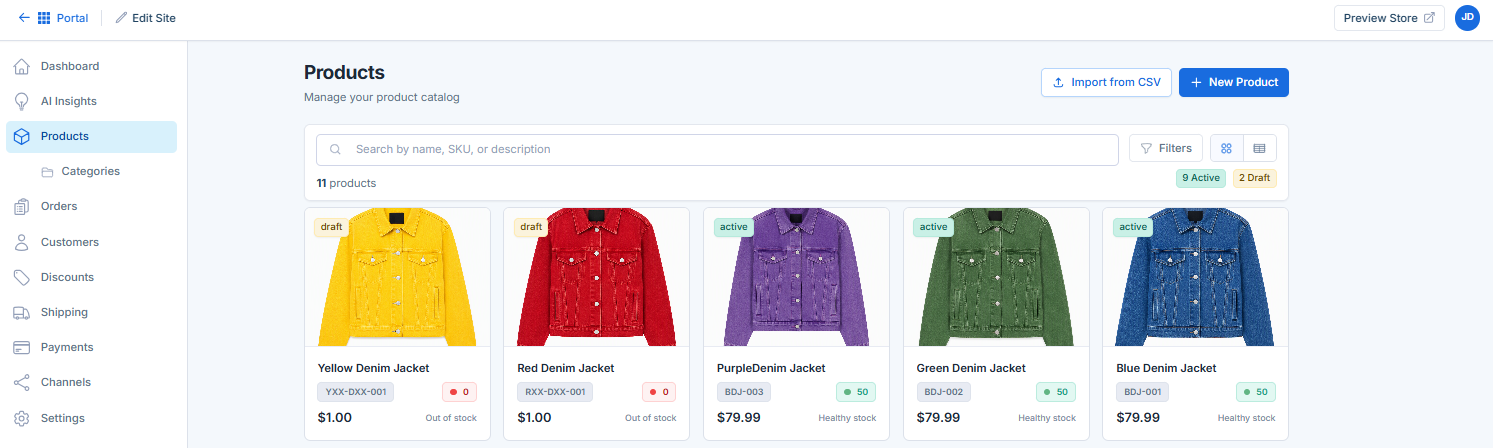This screenshot has width=1493, height=448.
Task: Click the Edit Site pencil icon
Action: pos(121,18)
